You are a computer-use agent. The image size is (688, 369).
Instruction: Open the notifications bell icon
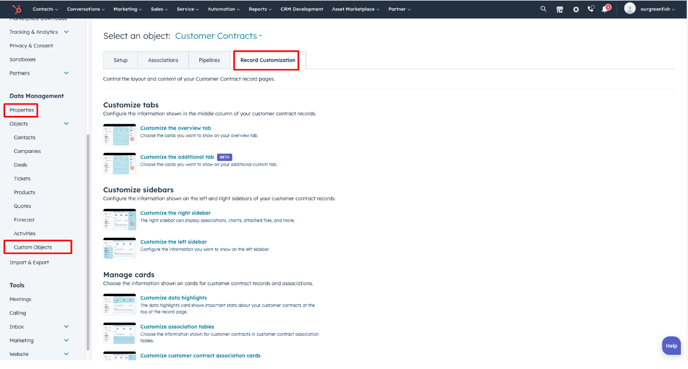click(606, 9)
